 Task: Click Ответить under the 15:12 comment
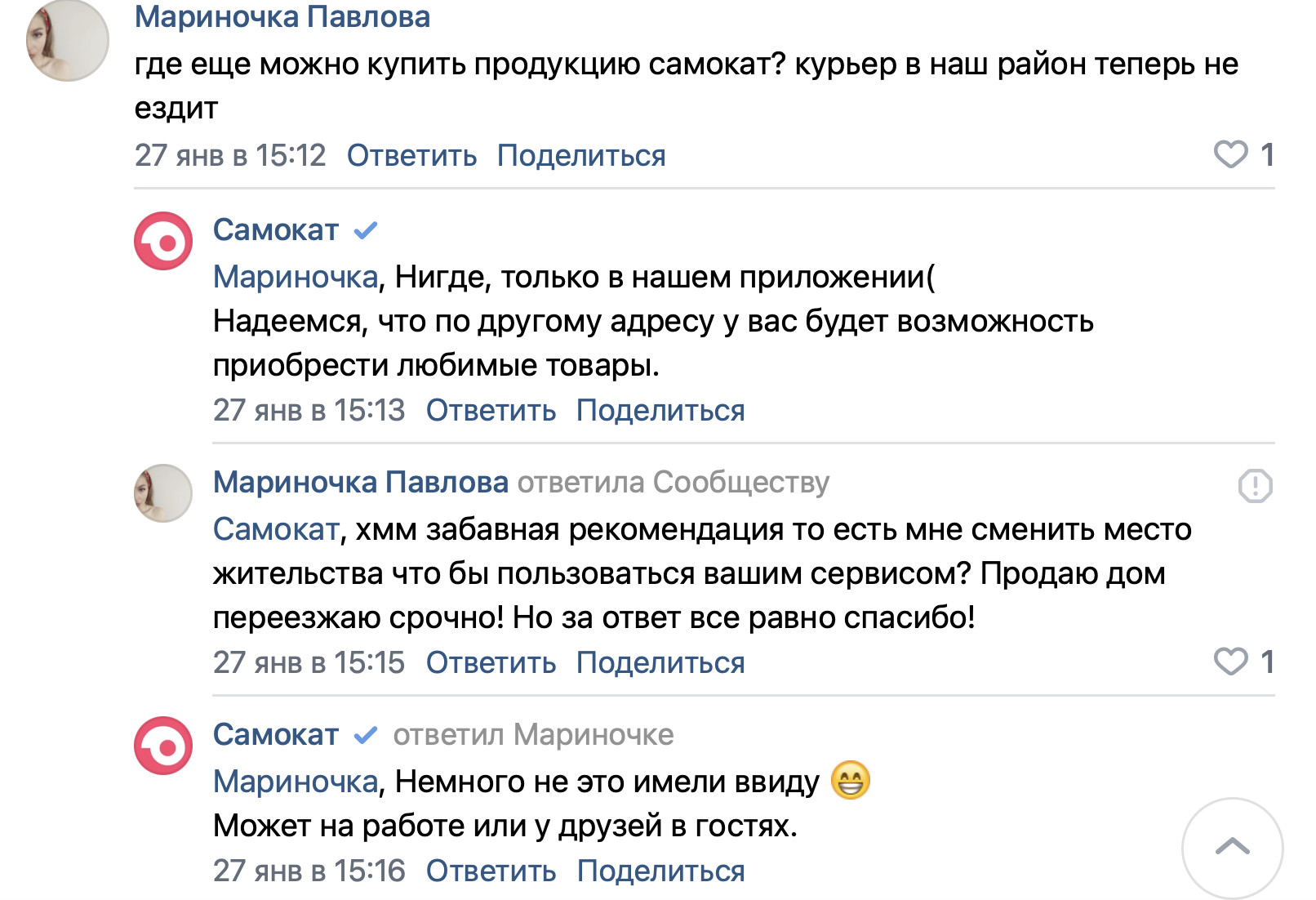[x=411, y=155]
